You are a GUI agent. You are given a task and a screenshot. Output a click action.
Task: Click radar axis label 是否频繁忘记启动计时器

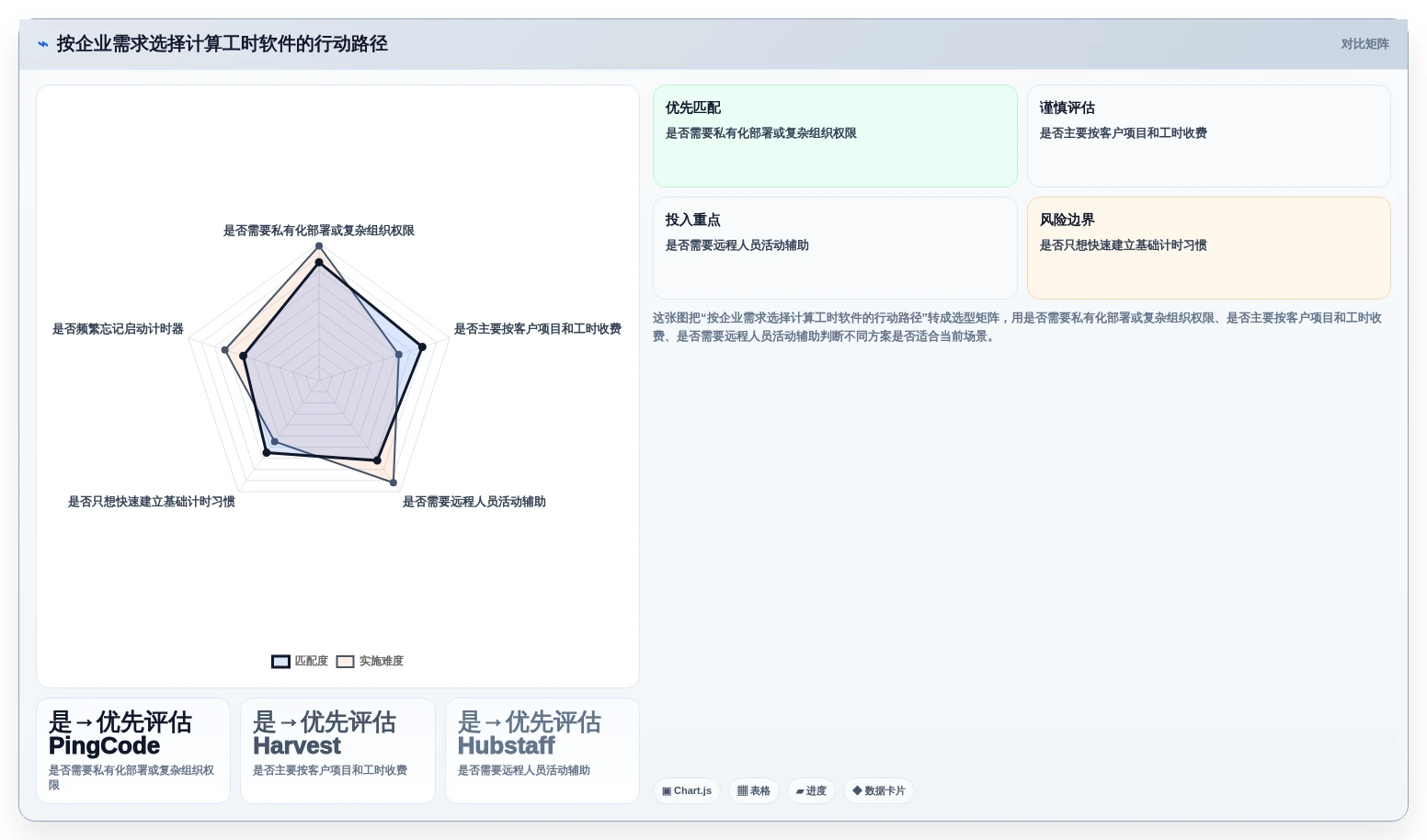(118, 329)
